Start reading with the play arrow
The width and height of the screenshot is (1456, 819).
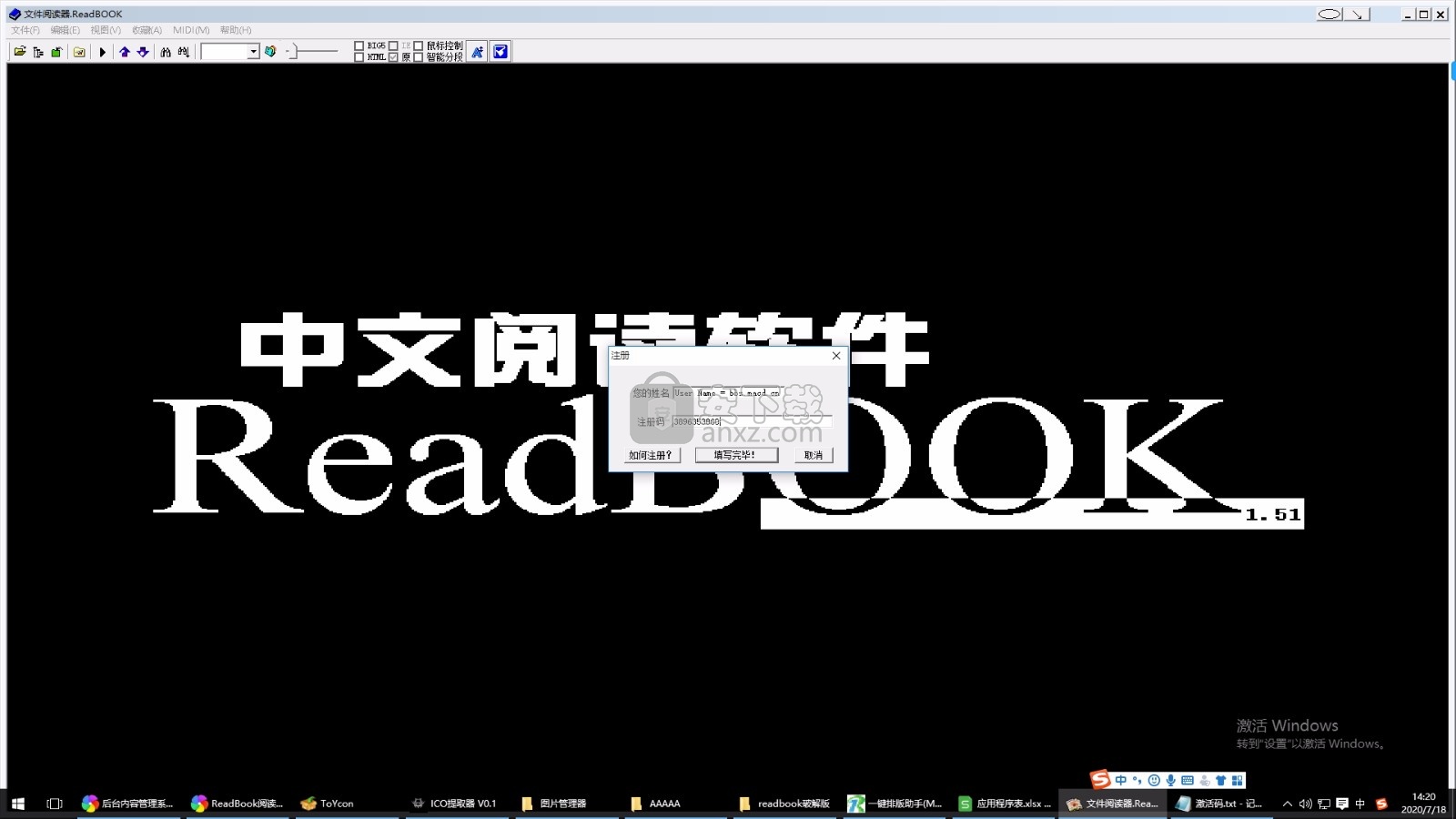click(x=103, y=52)
